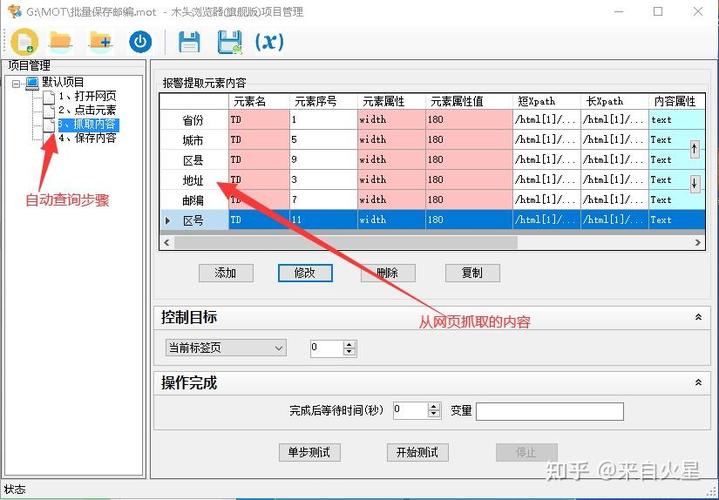Screen dimensions: 719x500
Task: Select the 默认项目 root node
Action: pos(63,83)
